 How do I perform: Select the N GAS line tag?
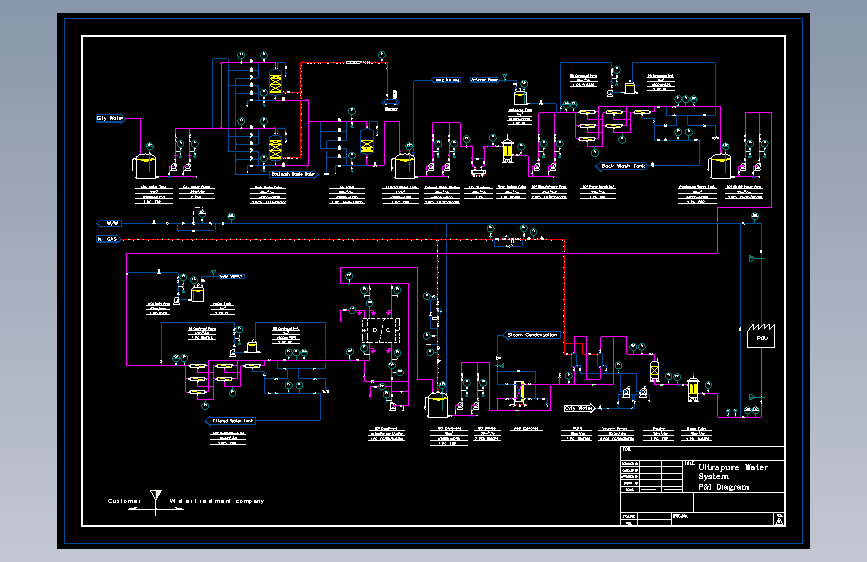[108, 239]
